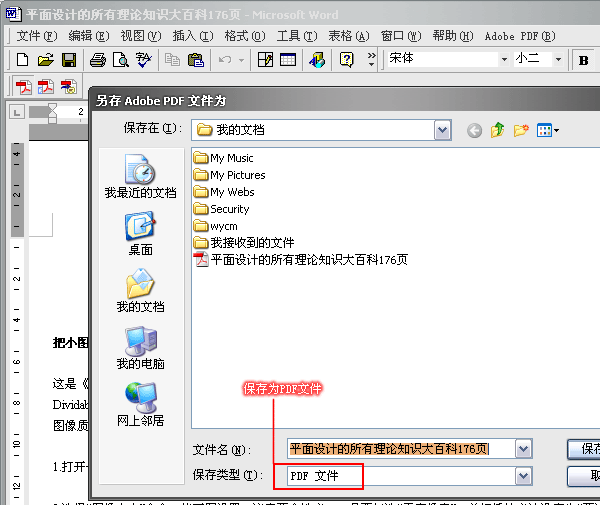
Task: Click Convert to Adobe PDF icon
Action: click(23, 87)
